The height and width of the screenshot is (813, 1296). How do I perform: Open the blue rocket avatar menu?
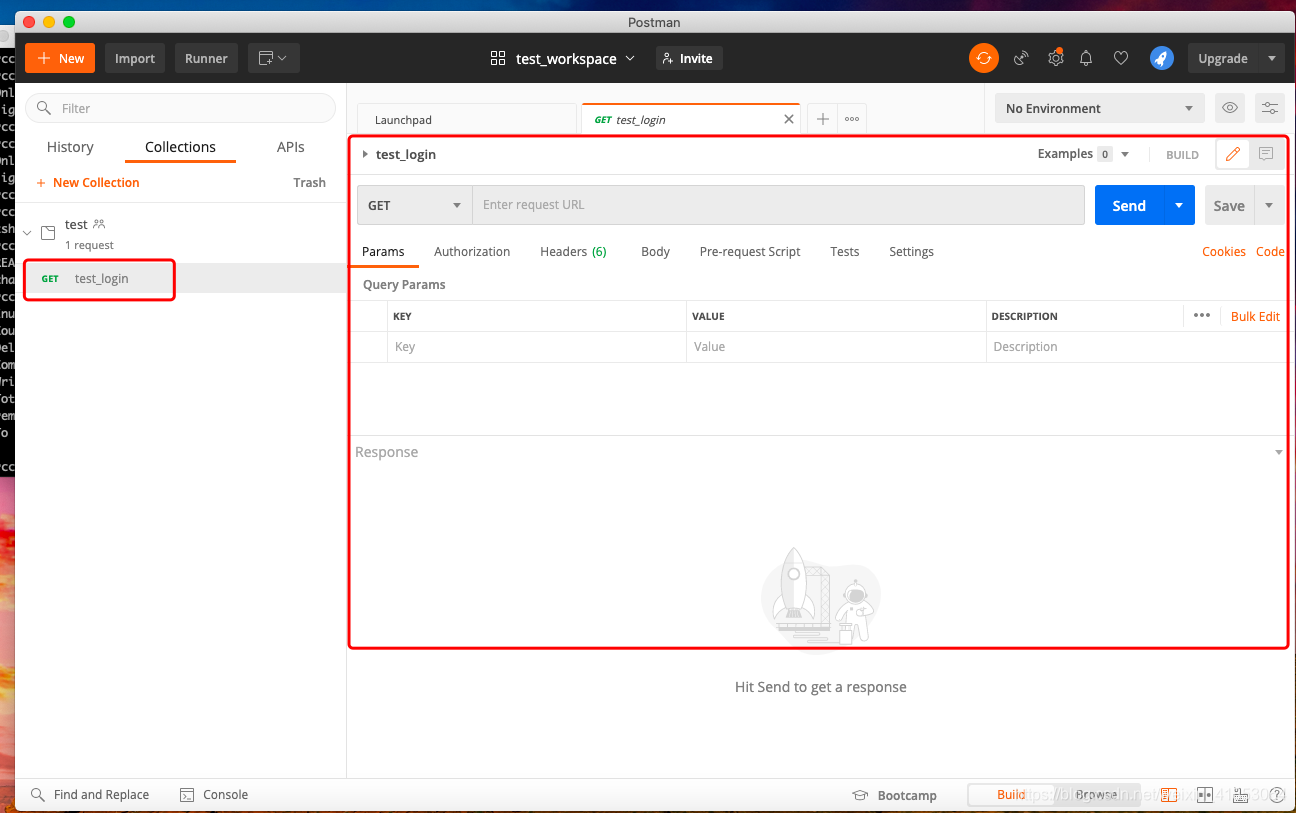coord(1161,58)
